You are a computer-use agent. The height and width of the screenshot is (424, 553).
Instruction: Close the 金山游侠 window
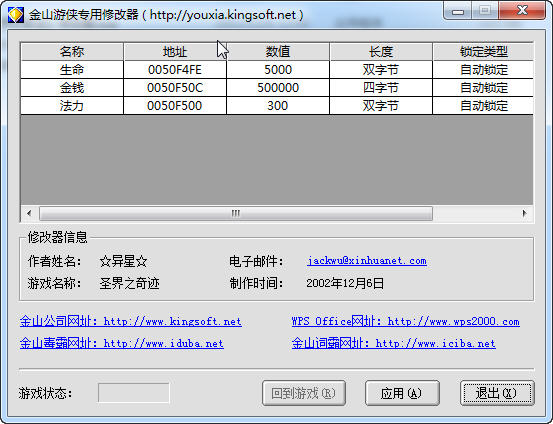[x=522, y=11]
